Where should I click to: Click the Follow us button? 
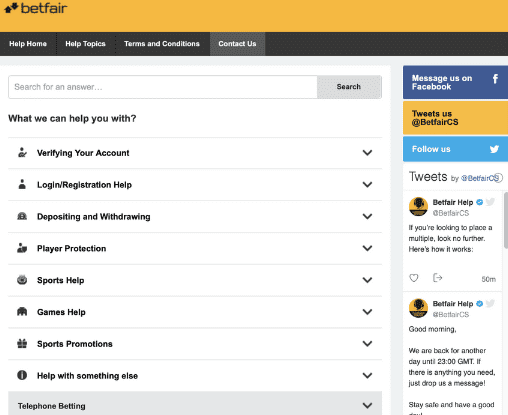click(455, 149)
